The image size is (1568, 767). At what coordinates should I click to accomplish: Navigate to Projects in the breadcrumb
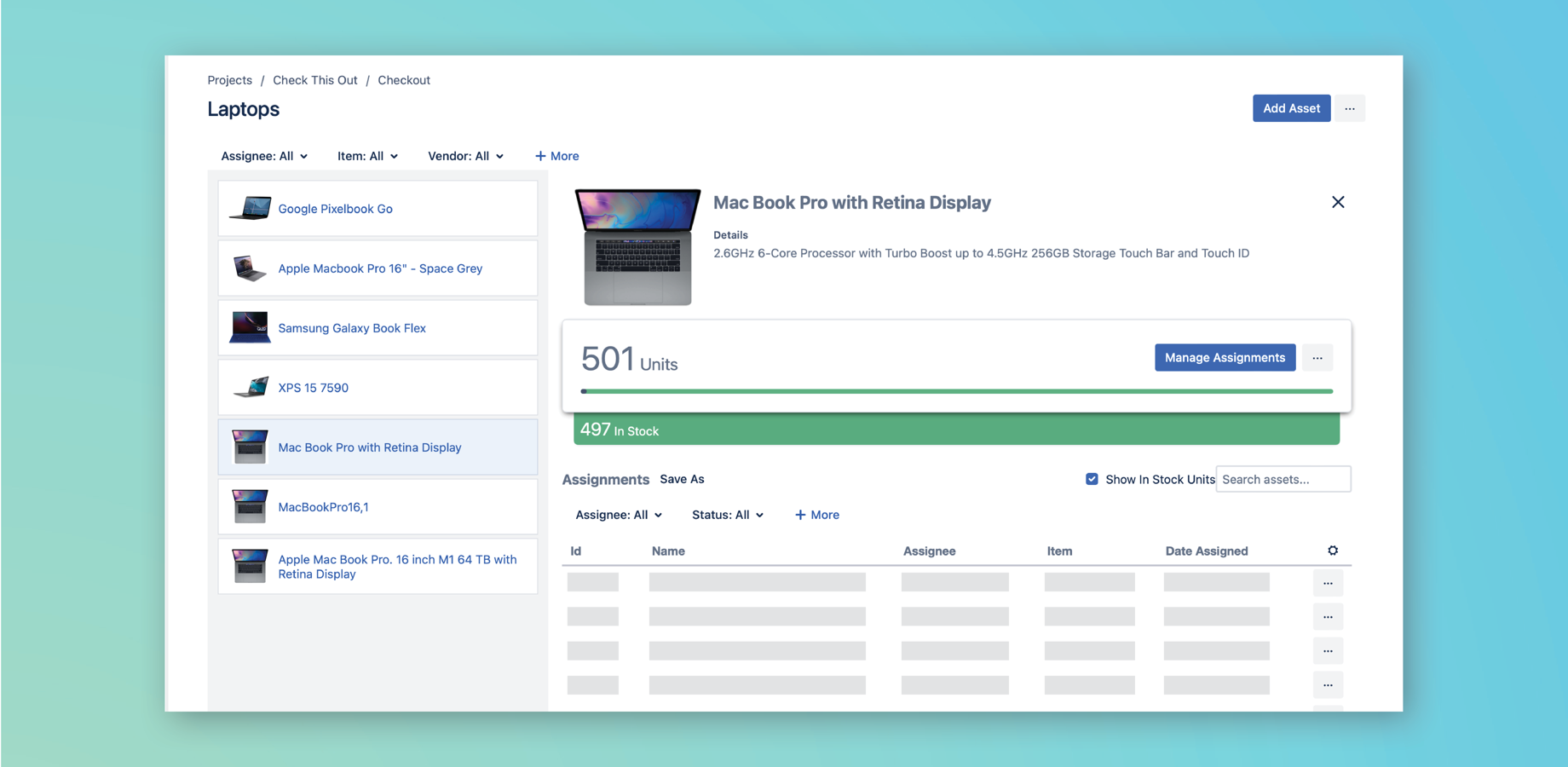(x=229, y=79)
